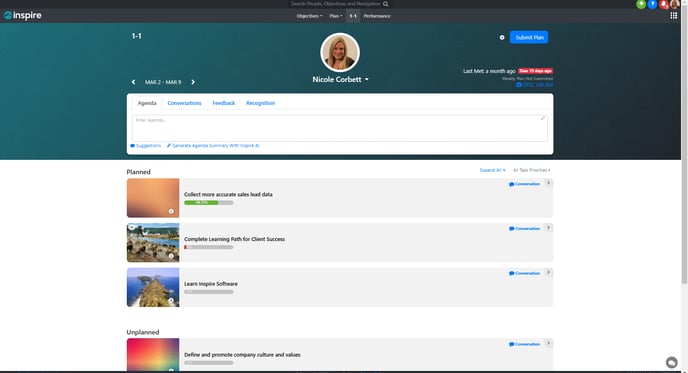Click the green add button icon
The width and height of the screenshot is (688, 373).
(641, 4)
